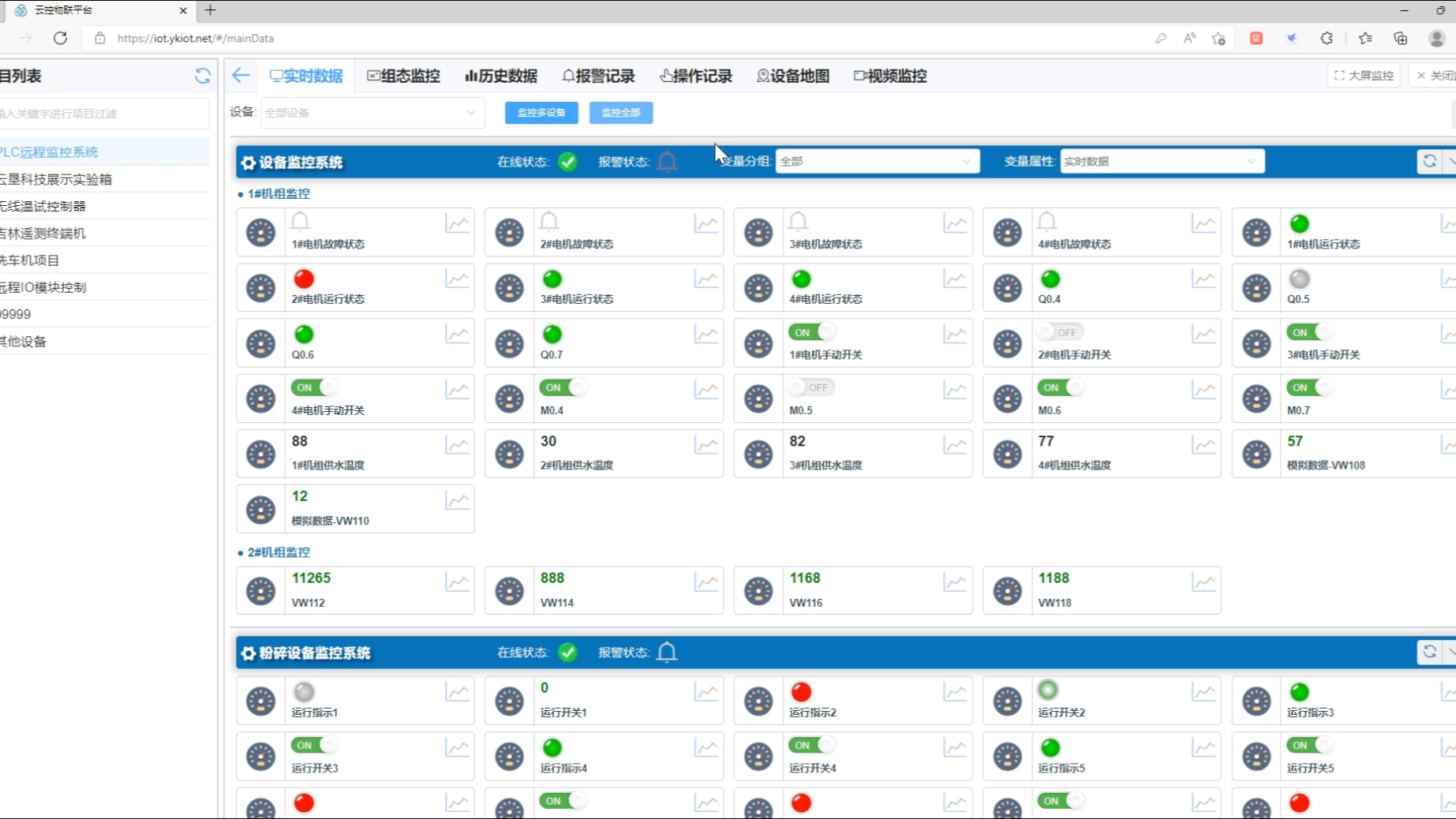Open browser favorites star icon
This screenshot has height=819, width=1456.
tap(1365, 38)
